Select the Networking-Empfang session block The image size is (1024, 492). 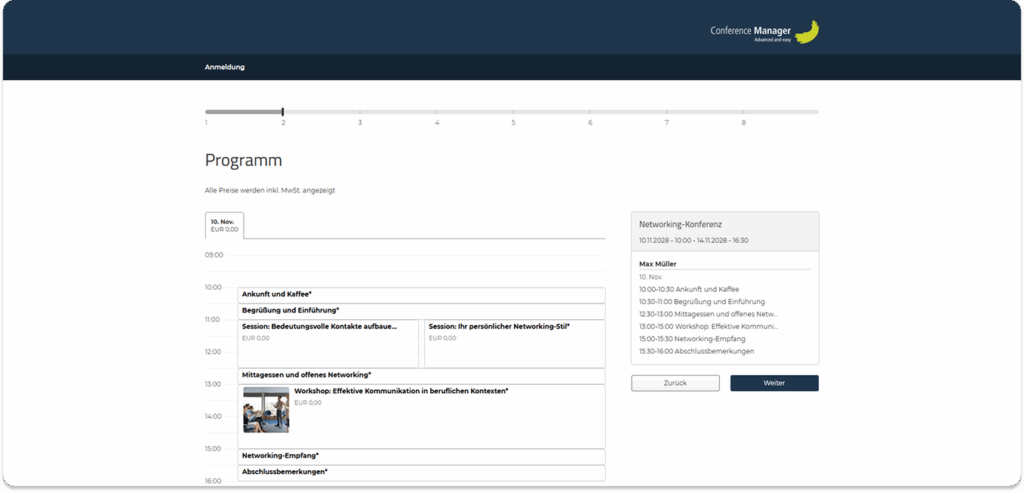[421, 456]
